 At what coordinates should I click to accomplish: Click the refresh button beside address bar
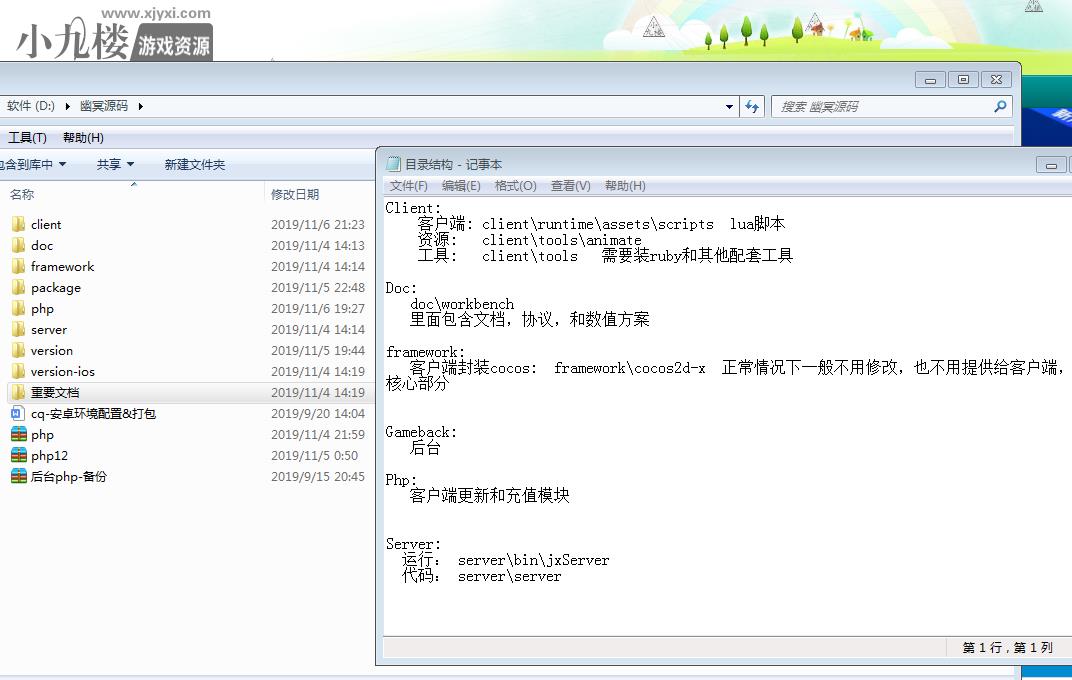click(x=752, y=106)
